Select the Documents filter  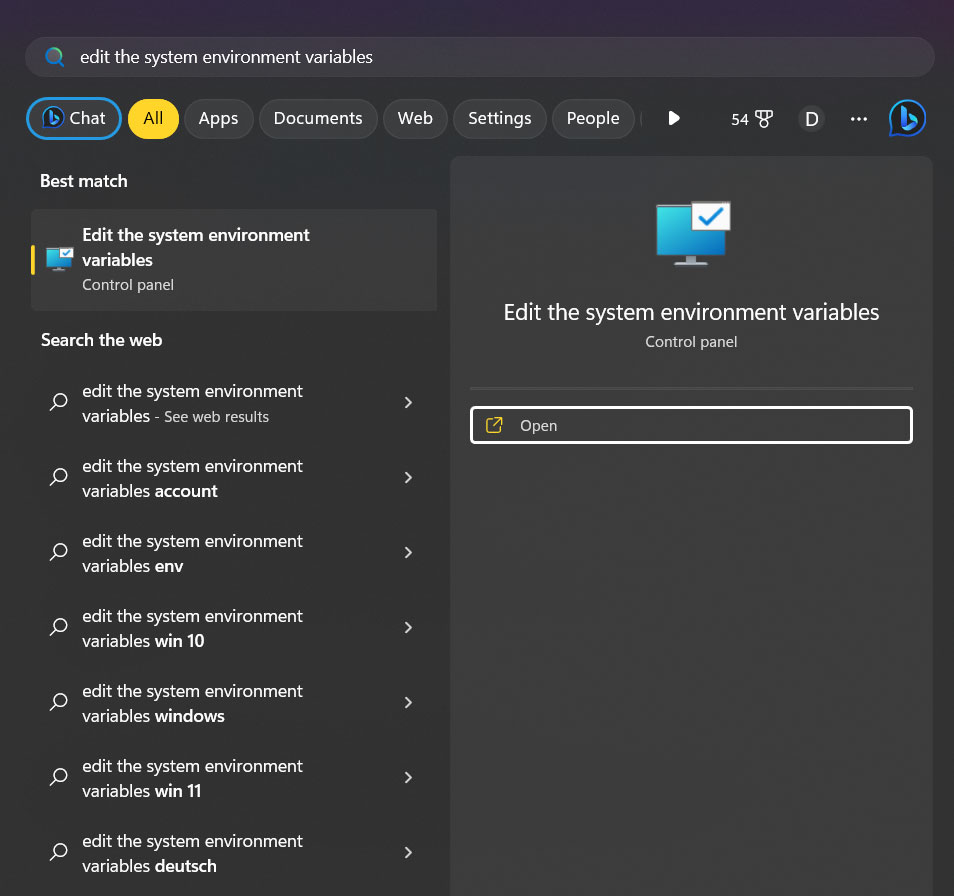(x=318, y=118)
